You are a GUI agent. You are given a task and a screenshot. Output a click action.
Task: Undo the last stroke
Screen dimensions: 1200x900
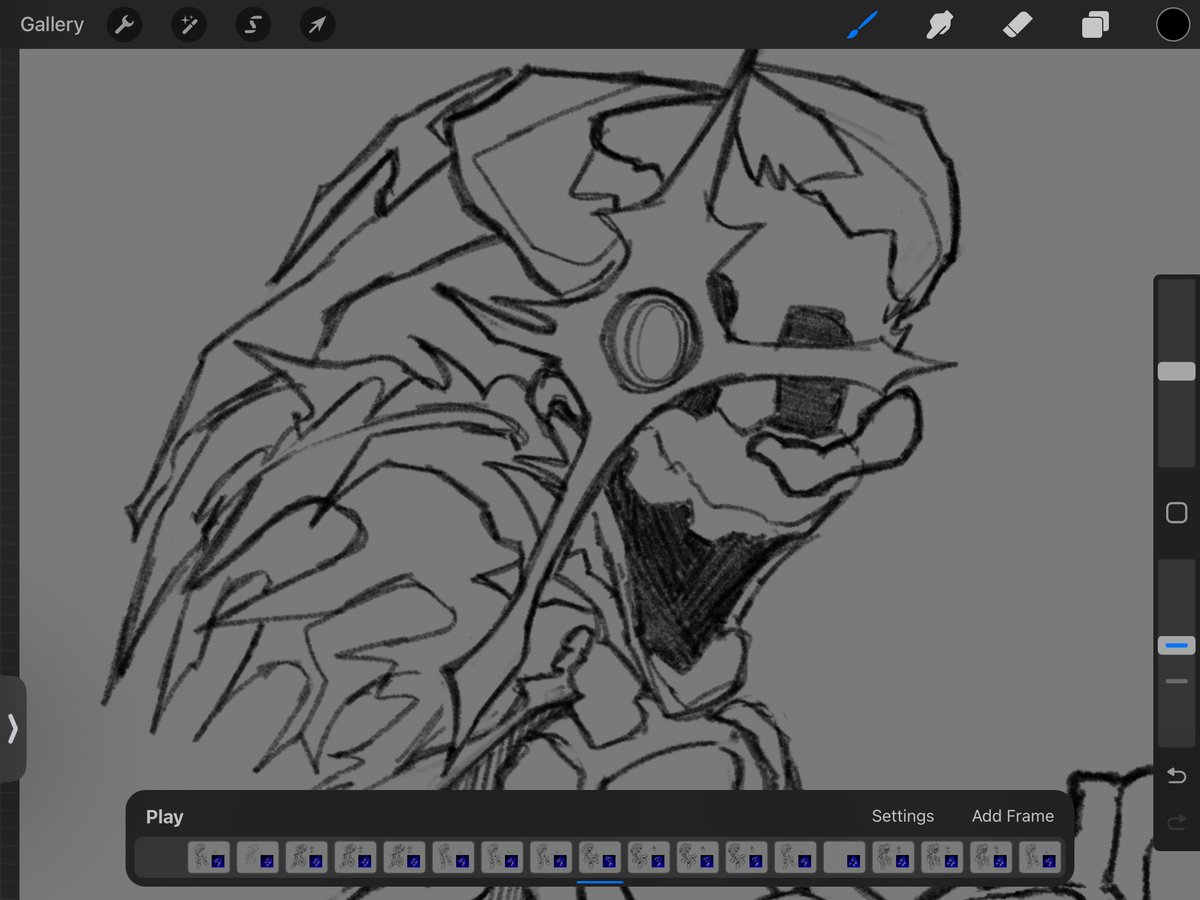[1177, 776]
